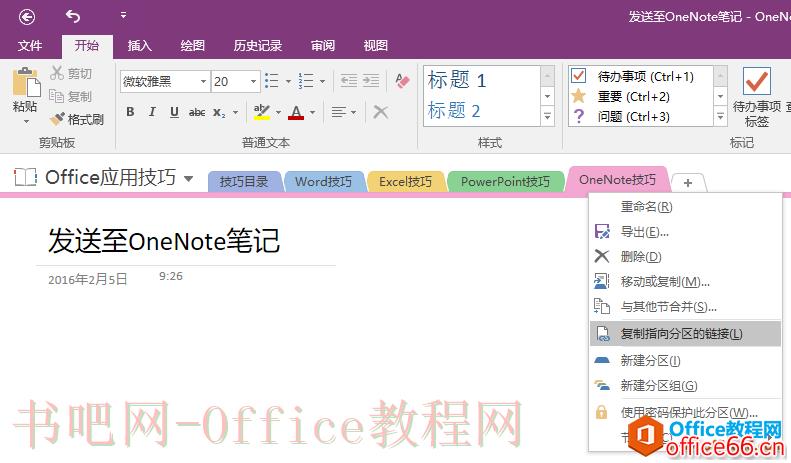Image resolution: width=791 pixels, height=463 pixels.
Task: Apply numbered list formatting
Action: pyautogui.click(x=306, y=81)
